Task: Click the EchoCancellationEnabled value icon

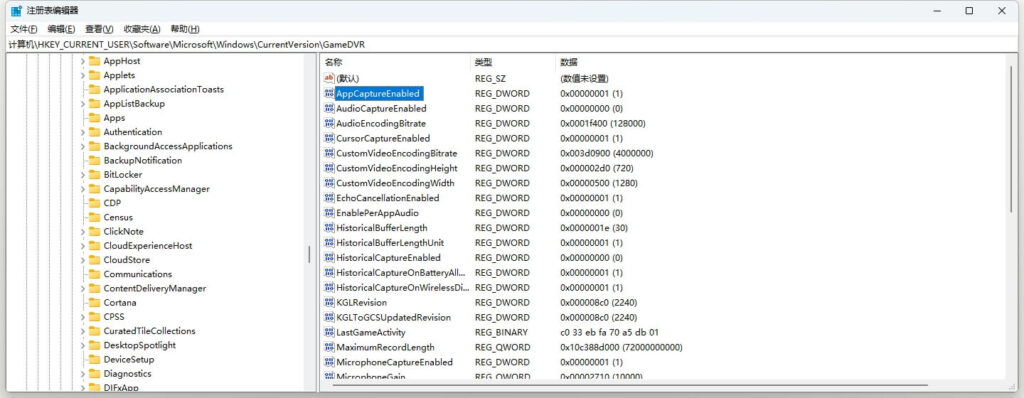Action: click(329, 198)
